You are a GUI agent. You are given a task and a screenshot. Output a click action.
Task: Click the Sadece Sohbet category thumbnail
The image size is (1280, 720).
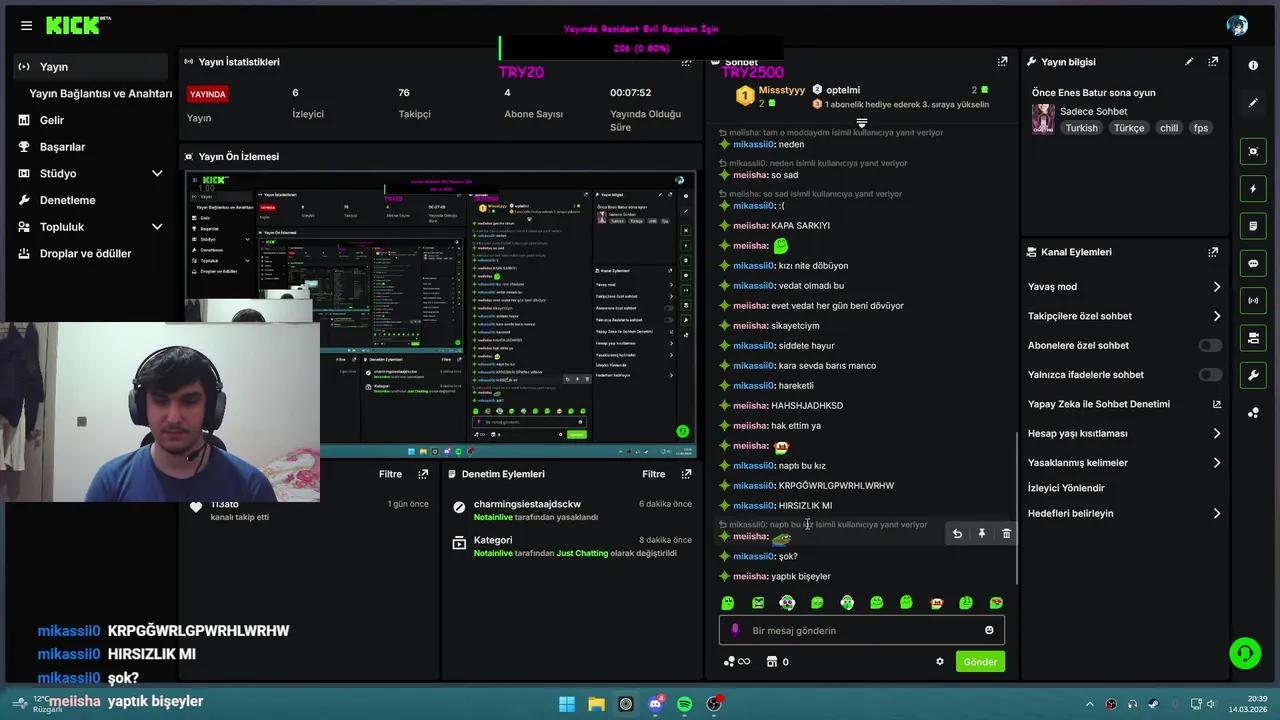point(1043,119)
